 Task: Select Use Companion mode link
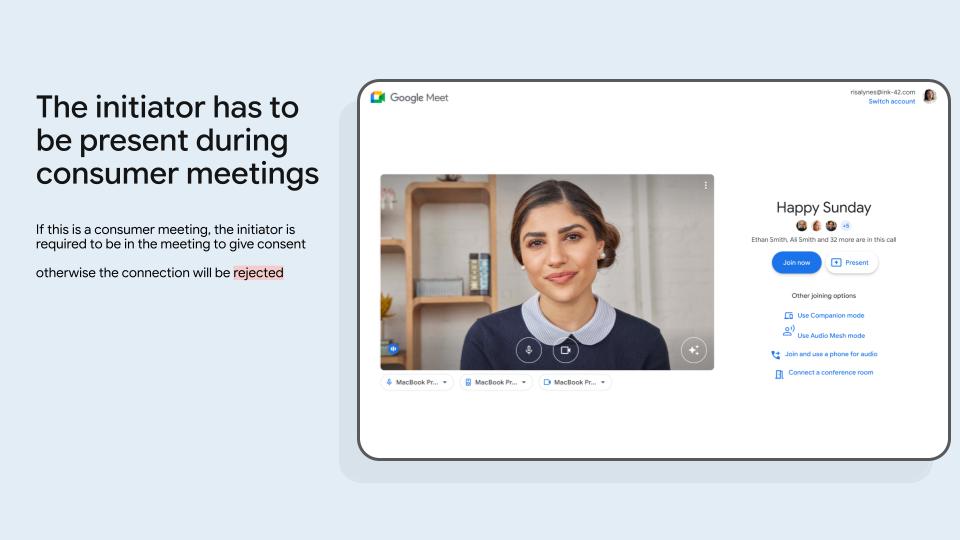click(830, 315)
